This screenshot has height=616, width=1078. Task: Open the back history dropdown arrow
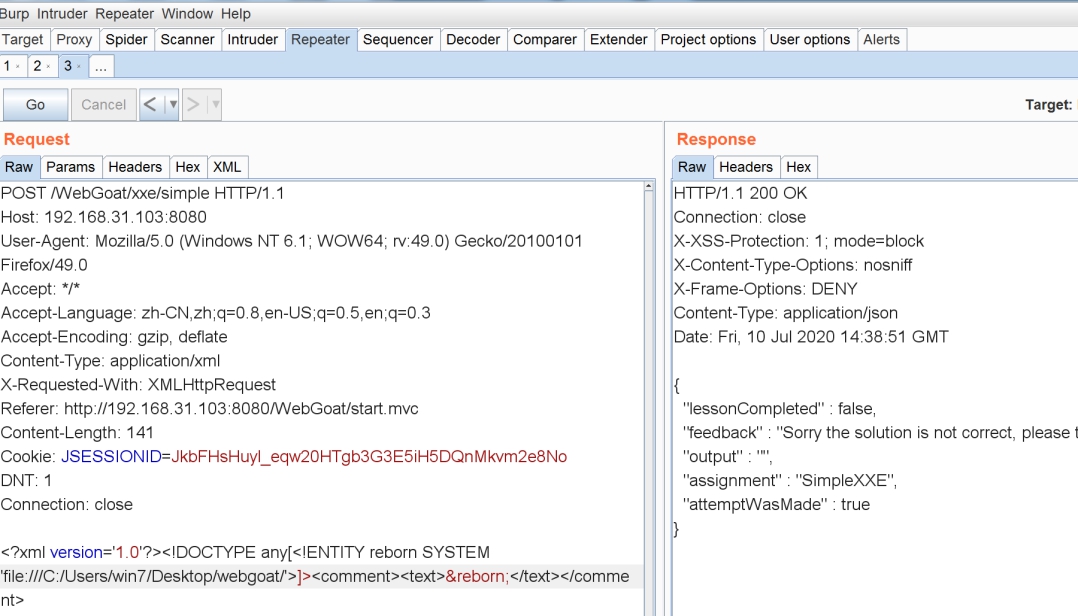point(173,104)
